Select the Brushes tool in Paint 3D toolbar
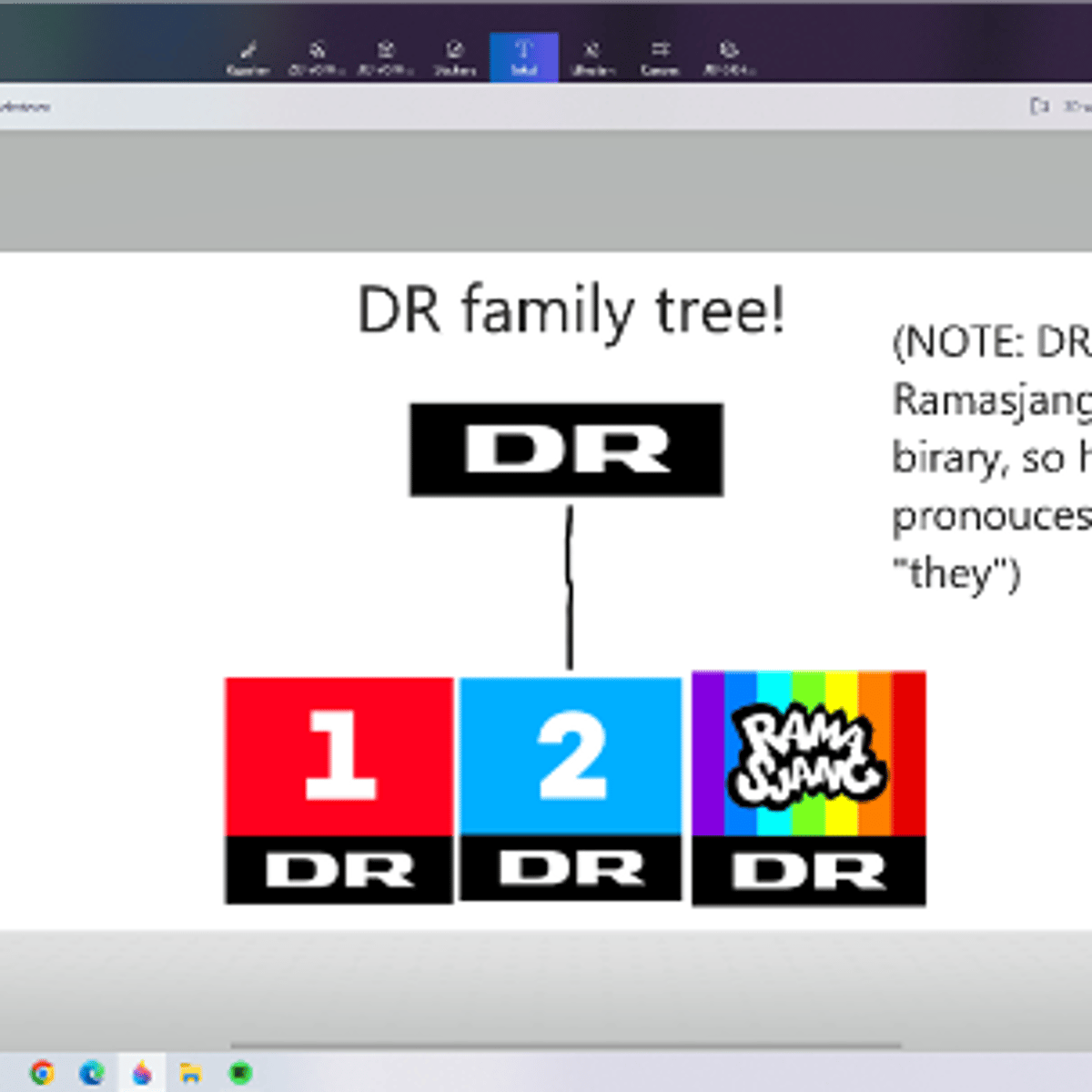 click(248, 58)
